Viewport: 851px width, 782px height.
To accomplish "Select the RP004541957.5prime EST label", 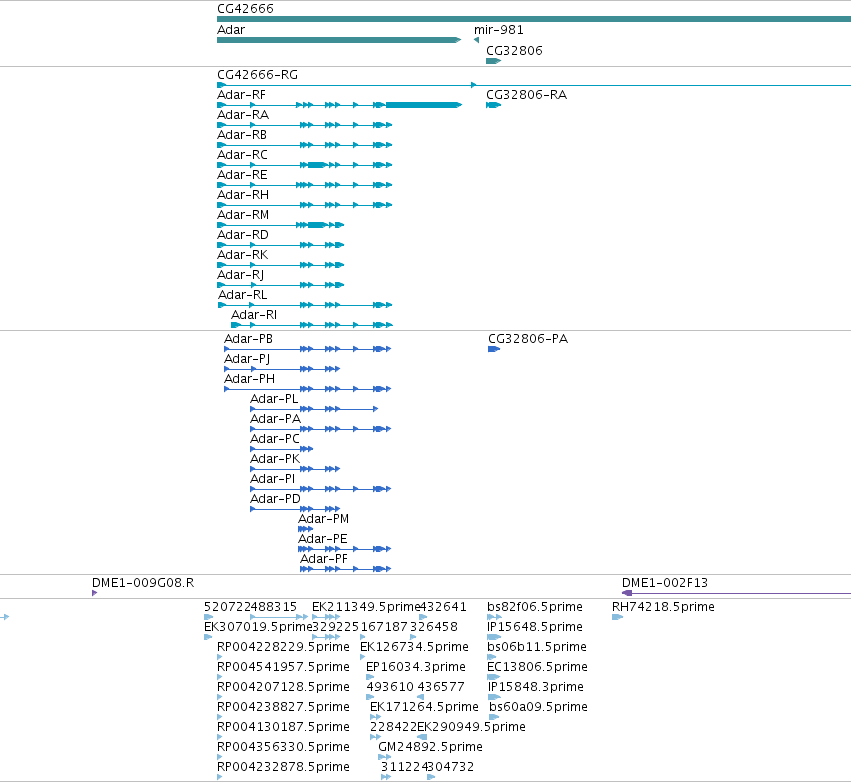I will [x=283, y=667].
